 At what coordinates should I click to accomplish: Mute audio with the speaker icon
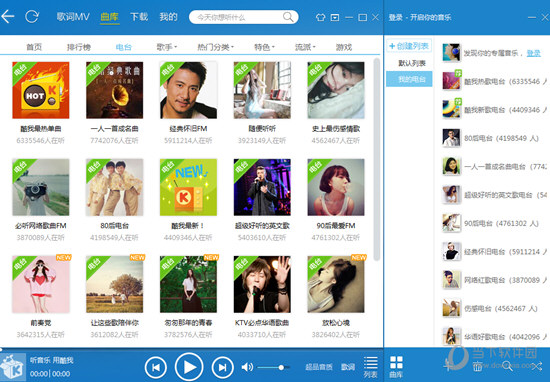[x=247, y=367]
